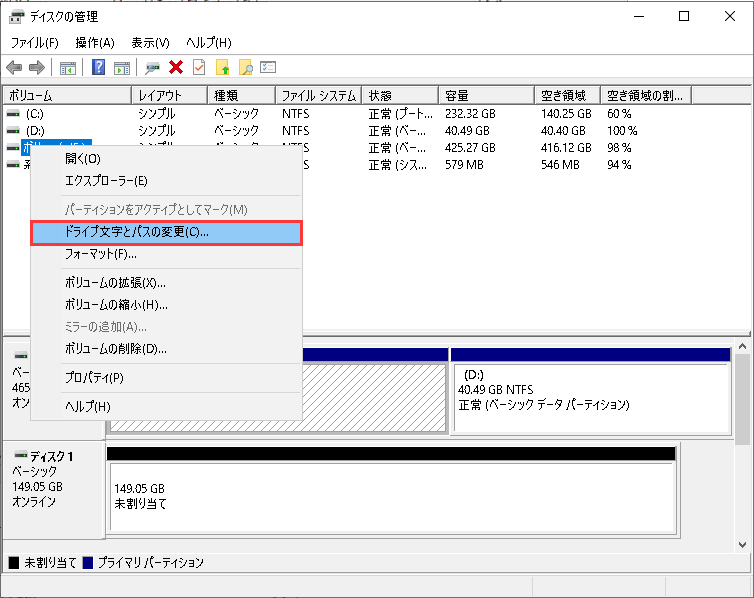Screen dimensions: 754x598
Task: Click the connect drive toolbar icon
Action: coord(153,68)
